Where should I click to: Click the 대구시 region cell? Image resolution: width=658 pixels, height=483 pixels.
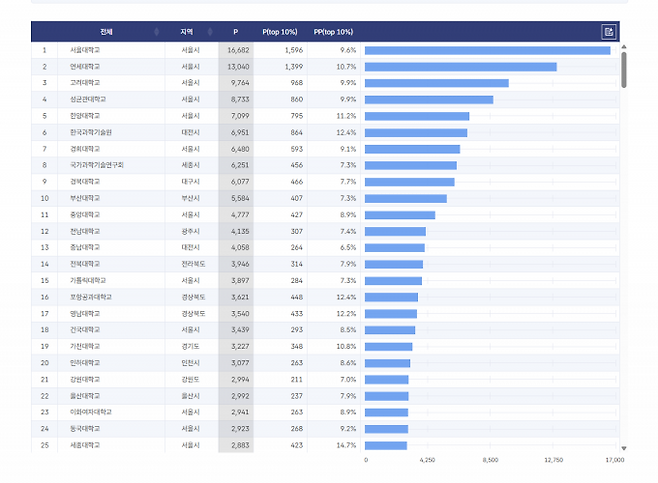pos(191,182)
